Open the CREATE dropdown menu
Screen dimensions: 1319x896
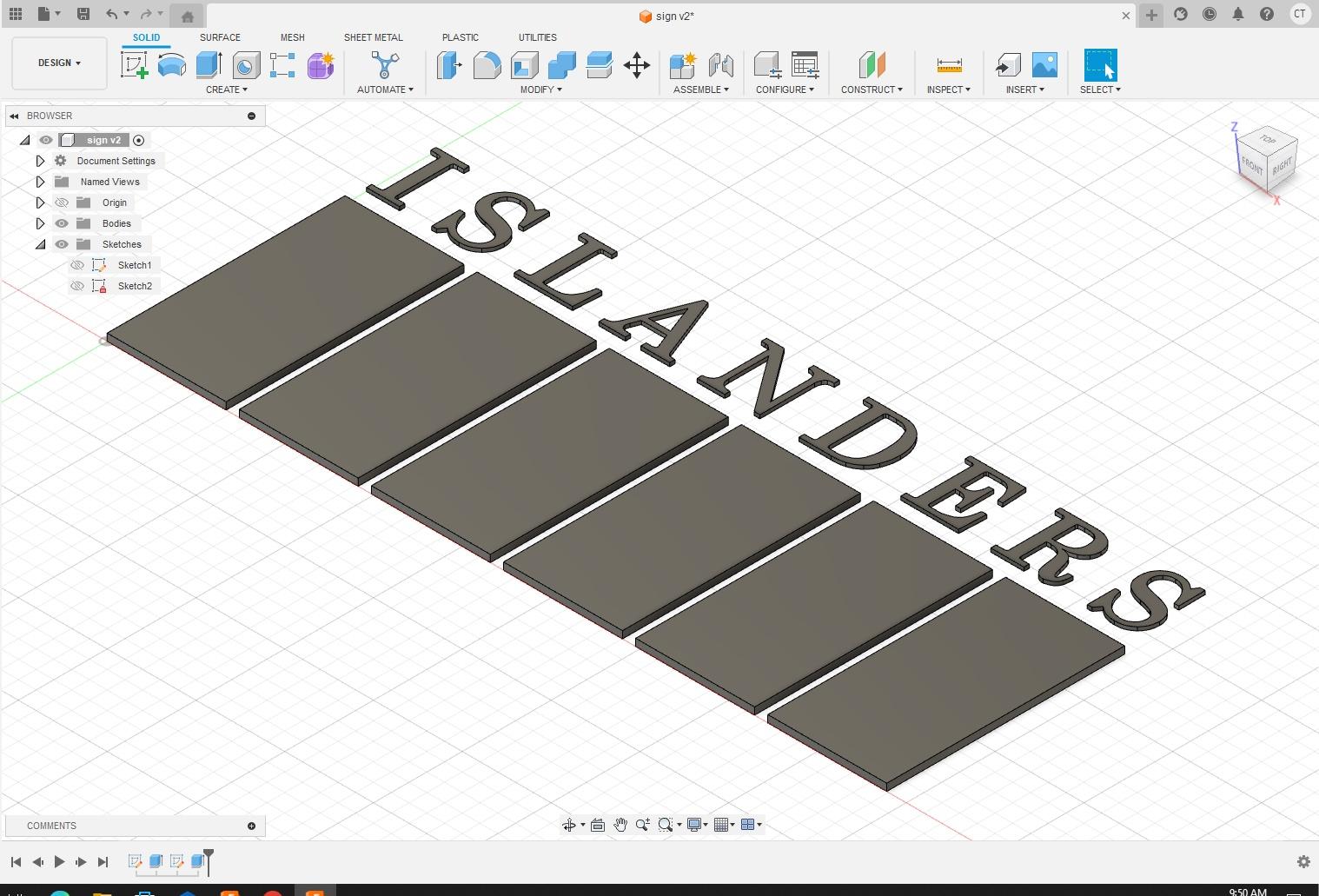click(227, 90)
